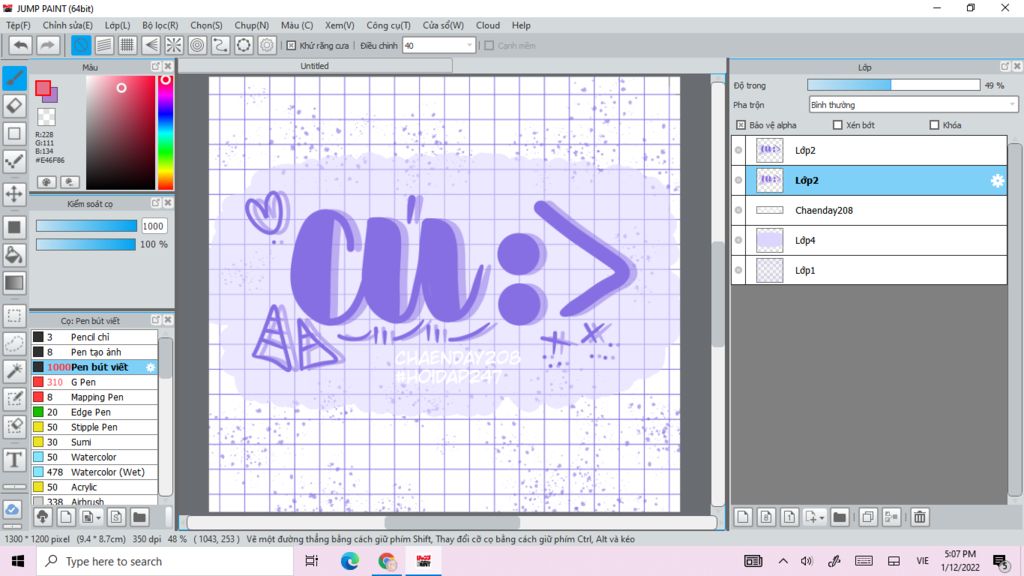This screenshot has width=1024, height=576.
Task: Open Công cụ(T) menu
Action: (388, 25)
